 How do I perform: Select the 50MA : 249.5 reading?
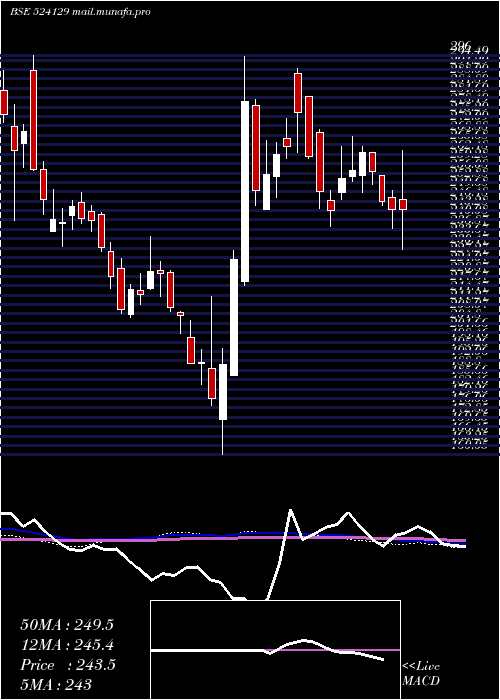click(x=67, y=625)
